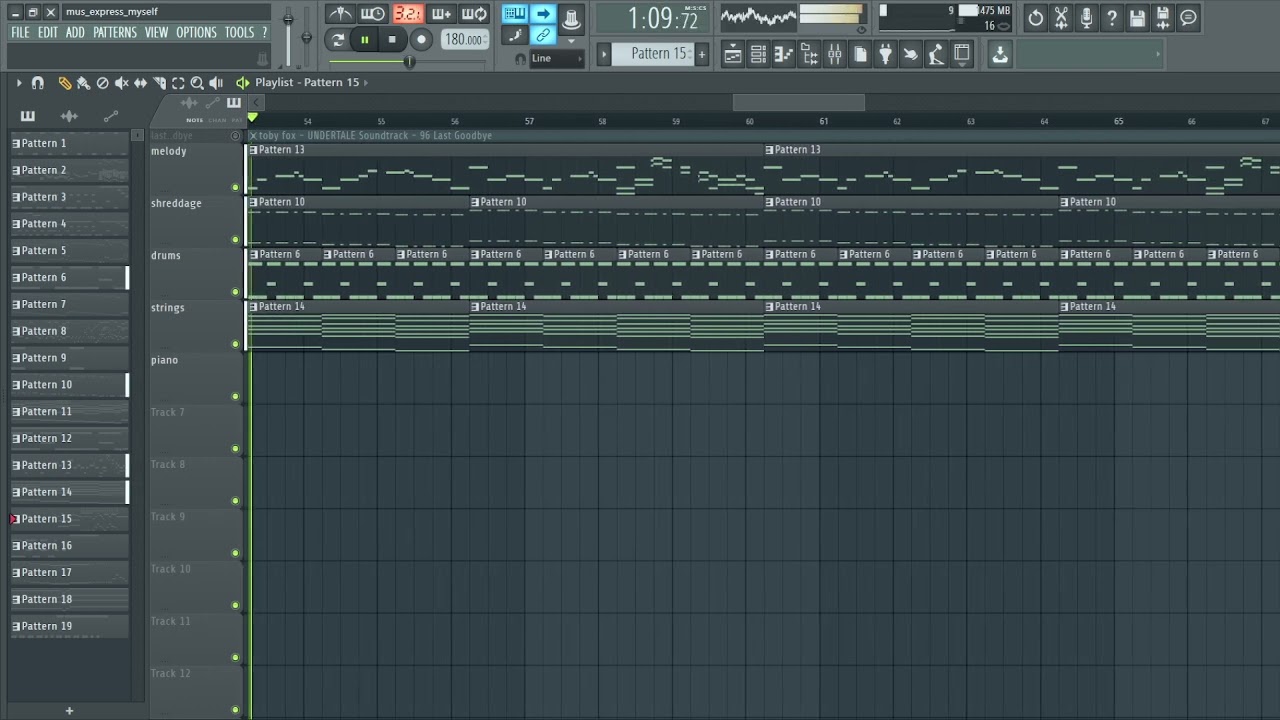Image resolution: width=1280 pixels, height=720 pixels.
Task: Open previous pattern selector arrow
Action: [x=604, y=54]
